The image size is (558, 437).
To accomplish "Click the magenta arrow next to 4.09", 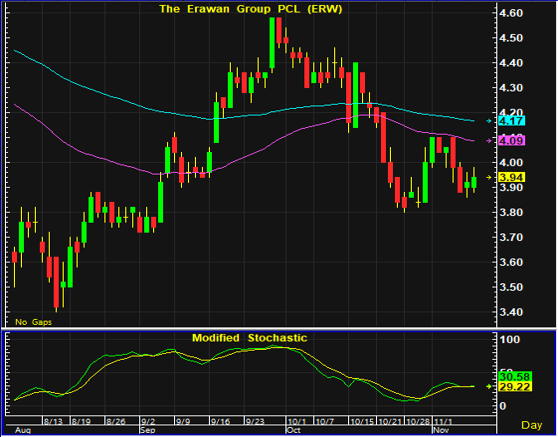I will [x=489, y=141].
